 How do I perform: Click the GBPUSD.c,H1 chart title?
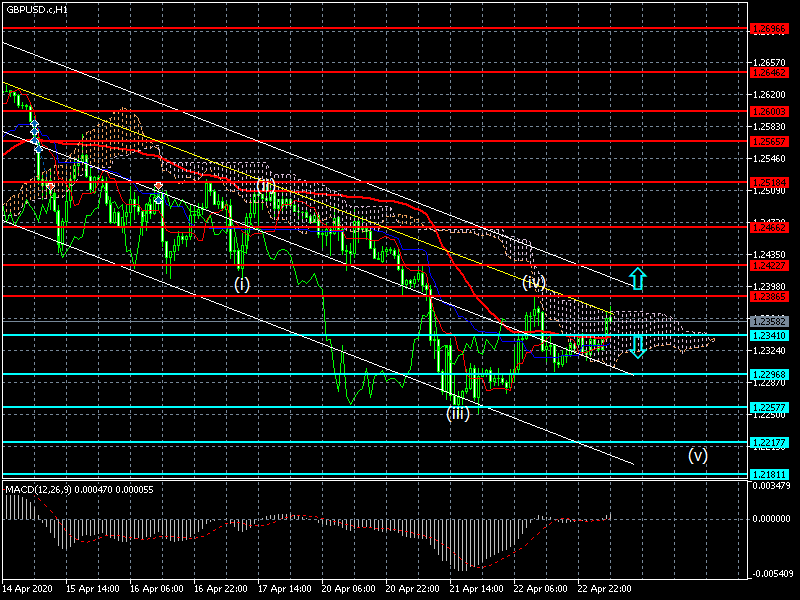pyautogui.click(x=37, y=10)
